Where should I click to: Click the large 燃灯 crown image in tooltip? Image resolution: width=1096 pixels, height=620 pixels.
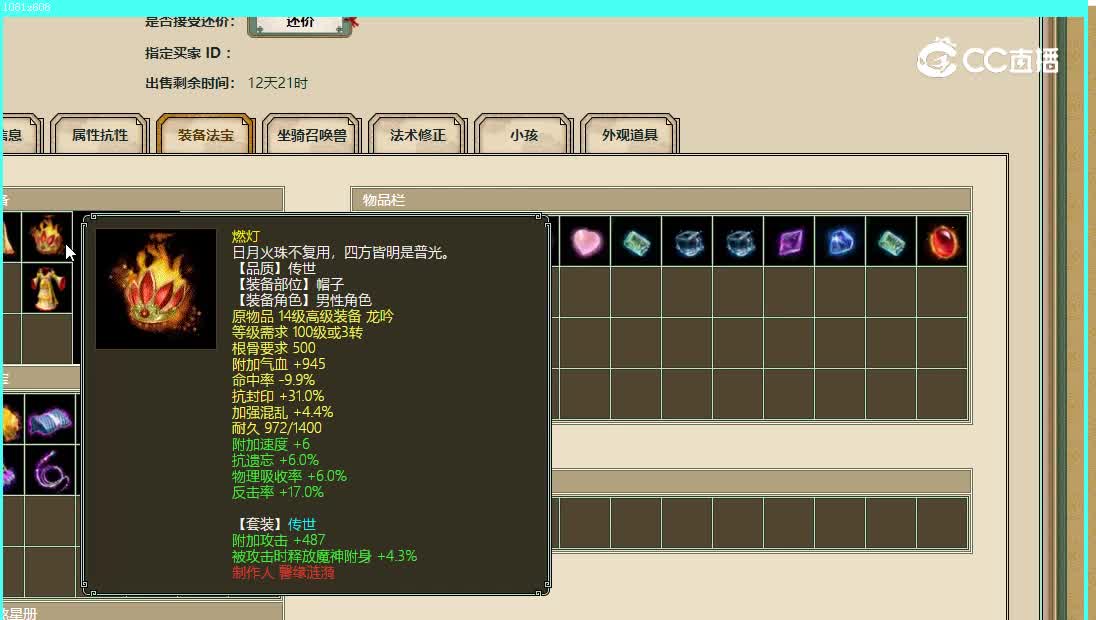coord(156,289)
